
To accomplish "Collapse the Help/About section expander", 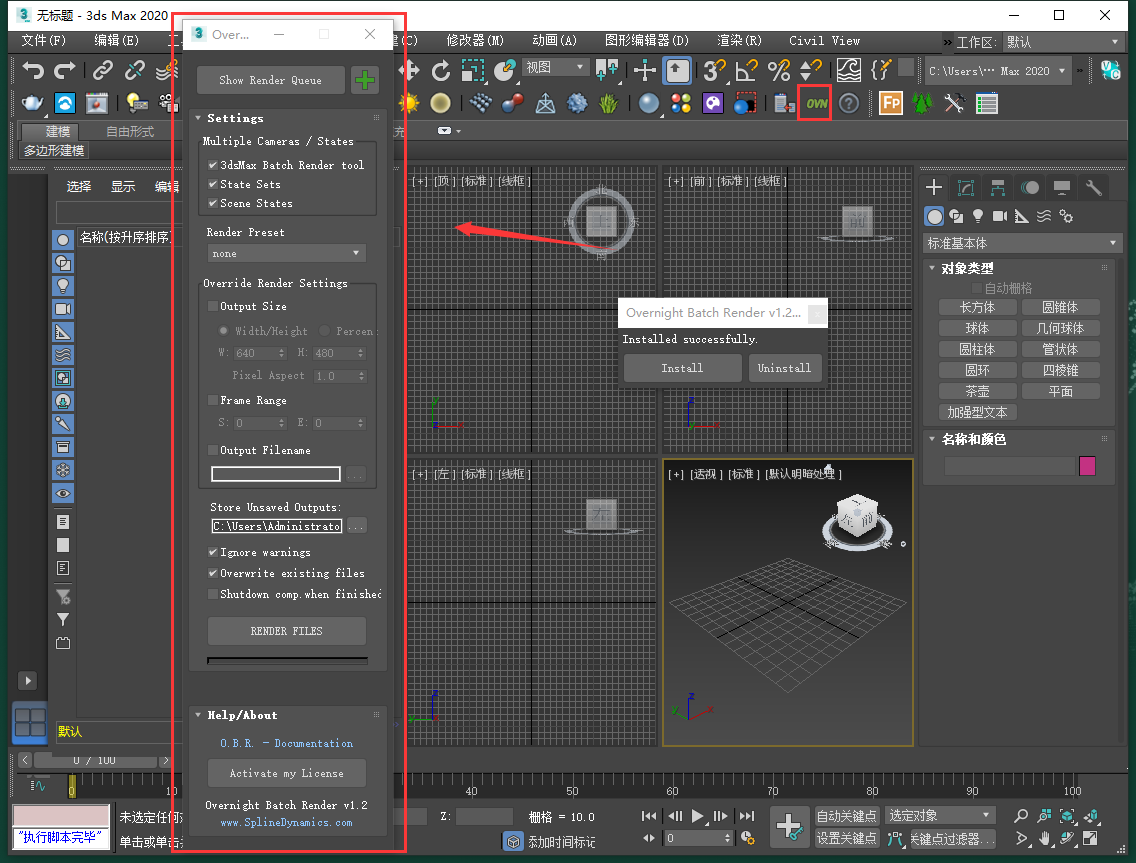I will click(197, 715).
